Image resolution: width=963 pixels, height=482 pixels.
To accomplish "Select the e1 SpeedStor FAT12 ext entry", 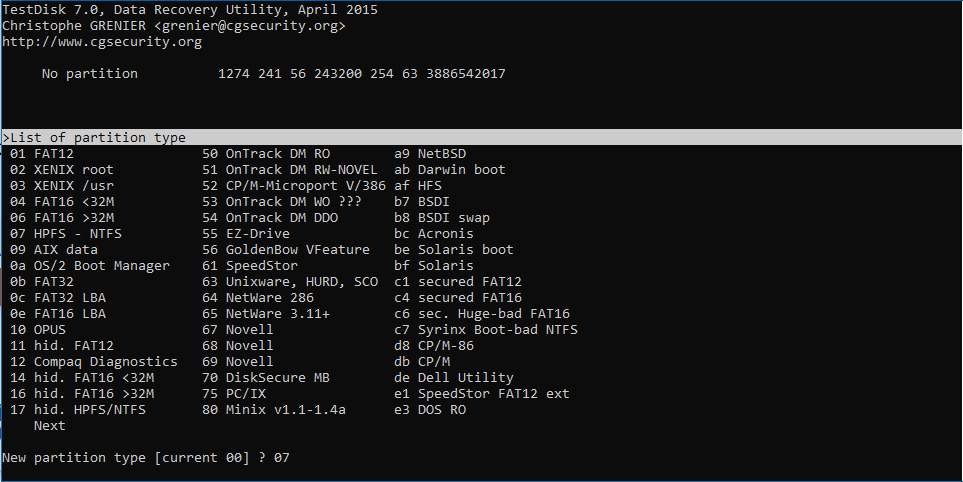I will click(x=482, y=393).
